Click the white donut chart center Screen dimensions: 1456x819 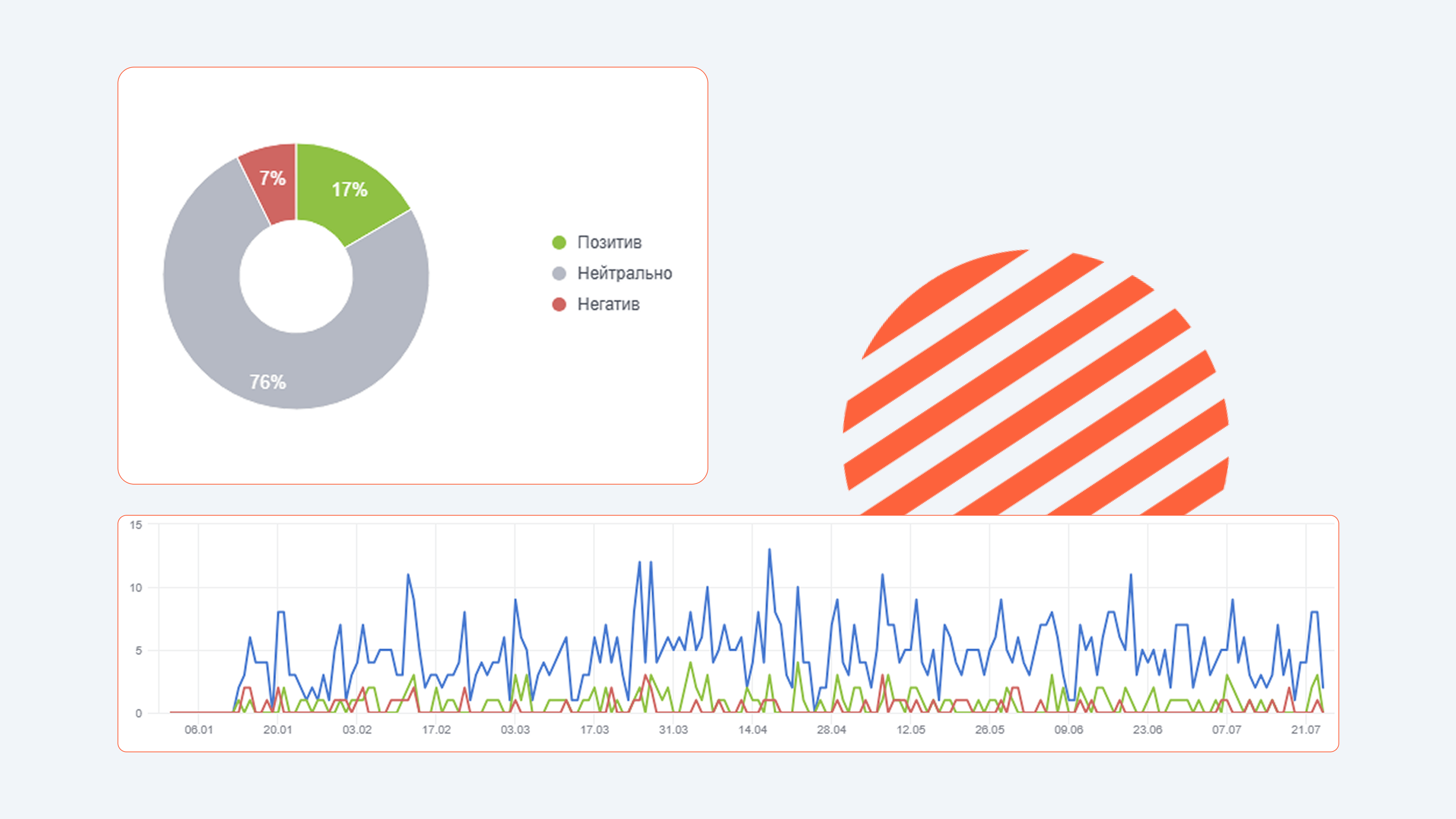click(x=296, y=276)
